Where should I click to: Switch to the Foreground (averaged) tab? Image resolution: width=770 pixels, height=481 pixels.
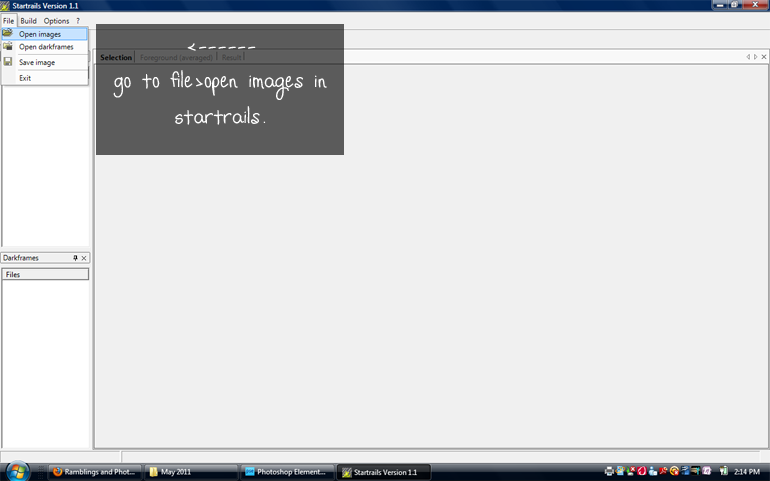(176, 57)
